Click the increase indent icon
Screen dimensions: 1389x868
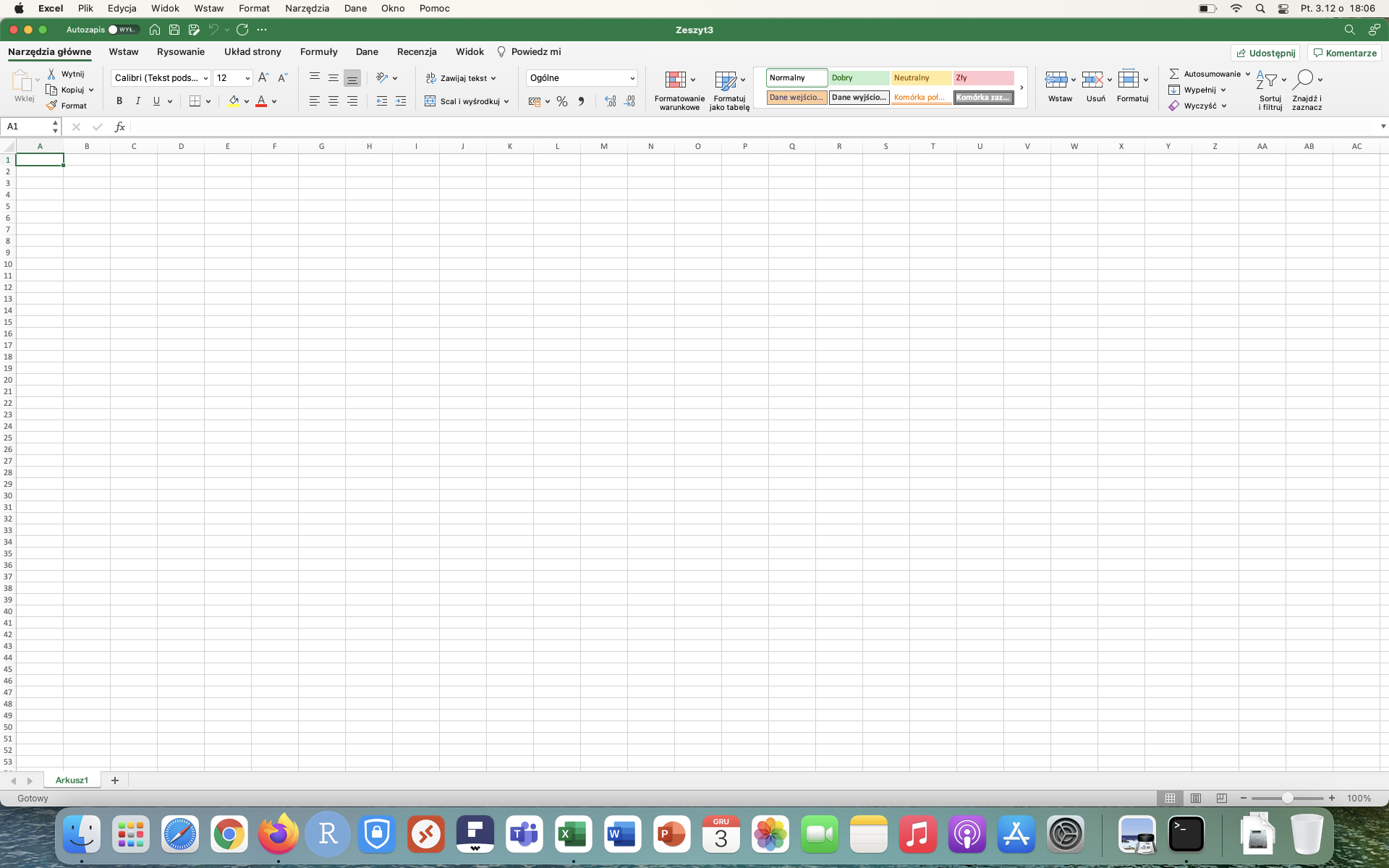click(401, 101)
